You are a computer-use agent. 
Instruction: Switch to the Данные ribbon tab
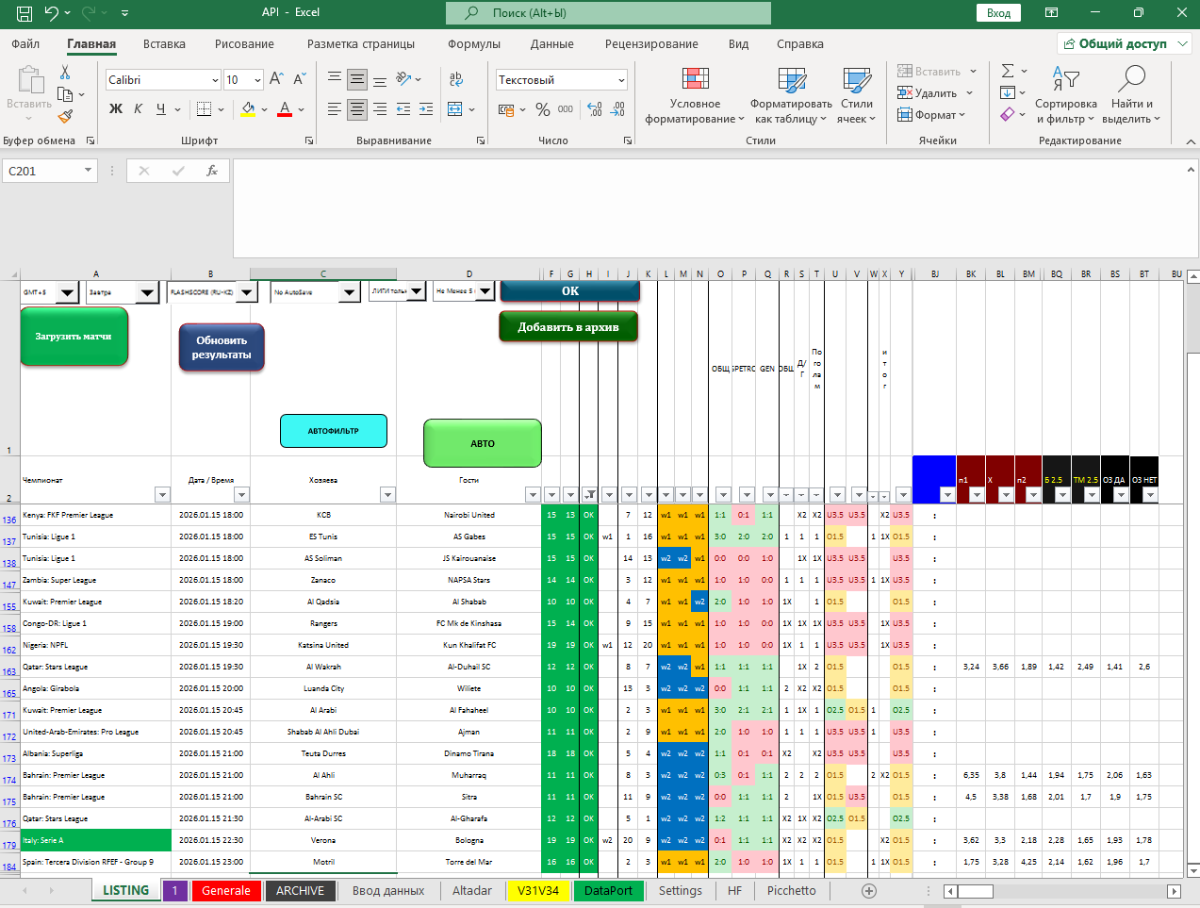552,44
